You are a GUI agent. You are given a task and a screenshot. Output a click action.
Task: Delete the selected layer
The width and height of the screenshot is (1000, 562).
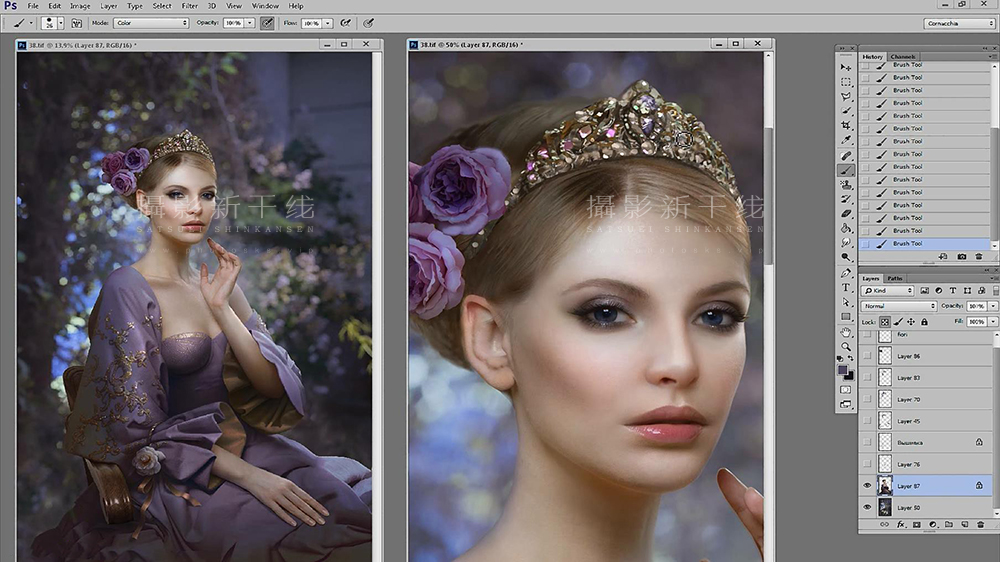coord(981,524)
